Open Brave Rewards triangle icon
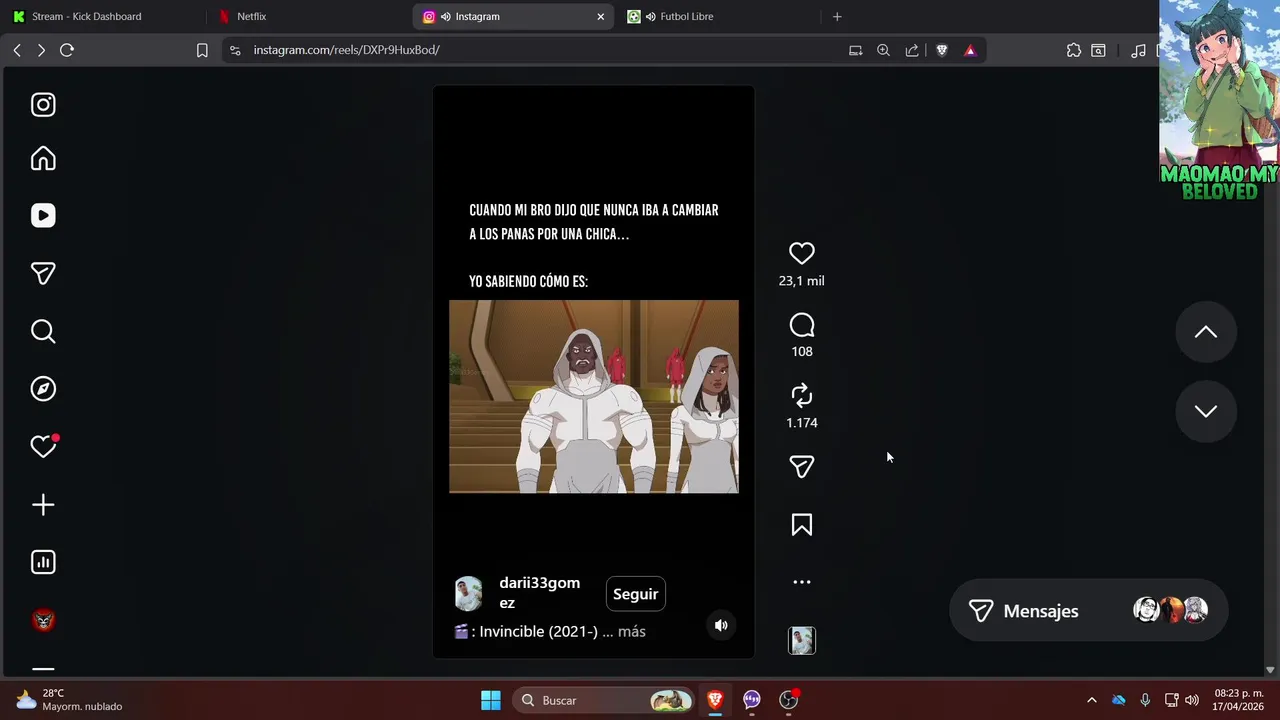The image size is (1280, 720). 970,50
